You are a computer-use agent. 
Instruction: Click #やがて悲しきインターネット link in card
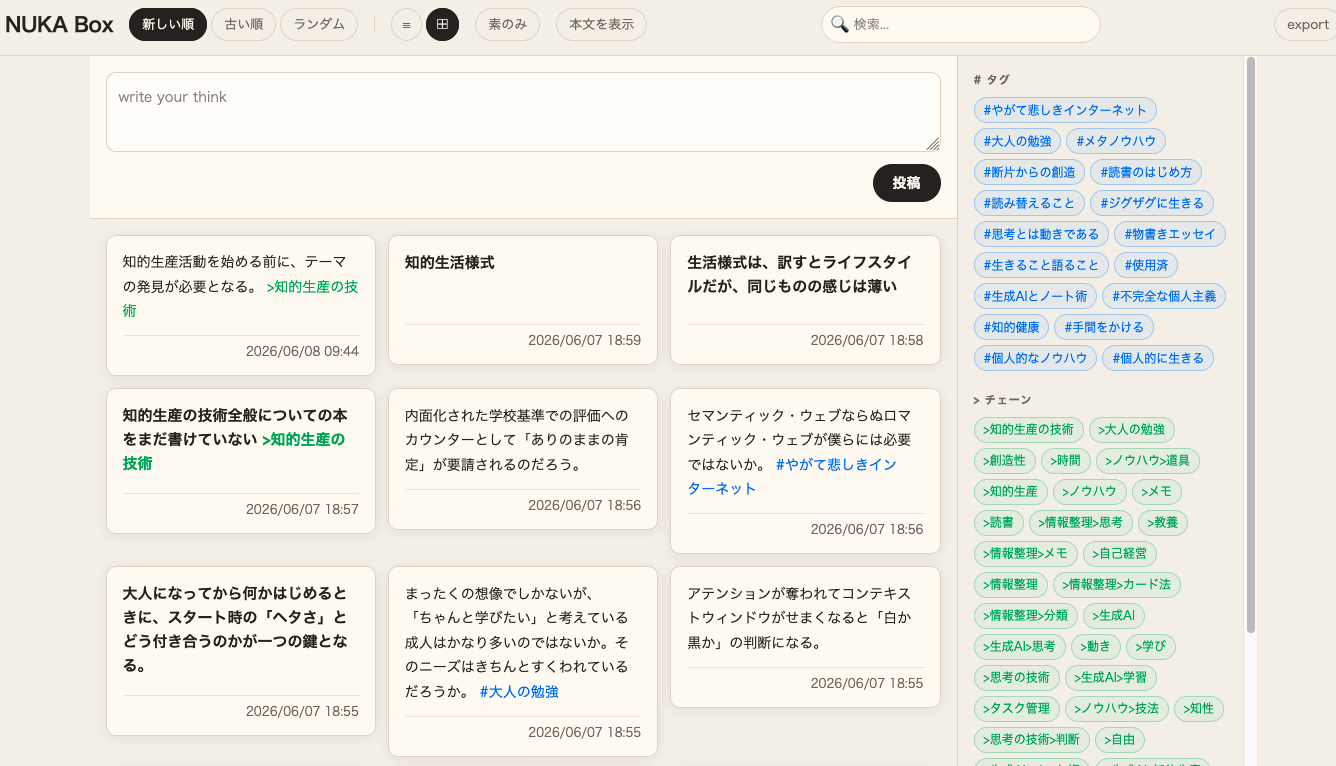pyautogui.click(x=791, y=477)
